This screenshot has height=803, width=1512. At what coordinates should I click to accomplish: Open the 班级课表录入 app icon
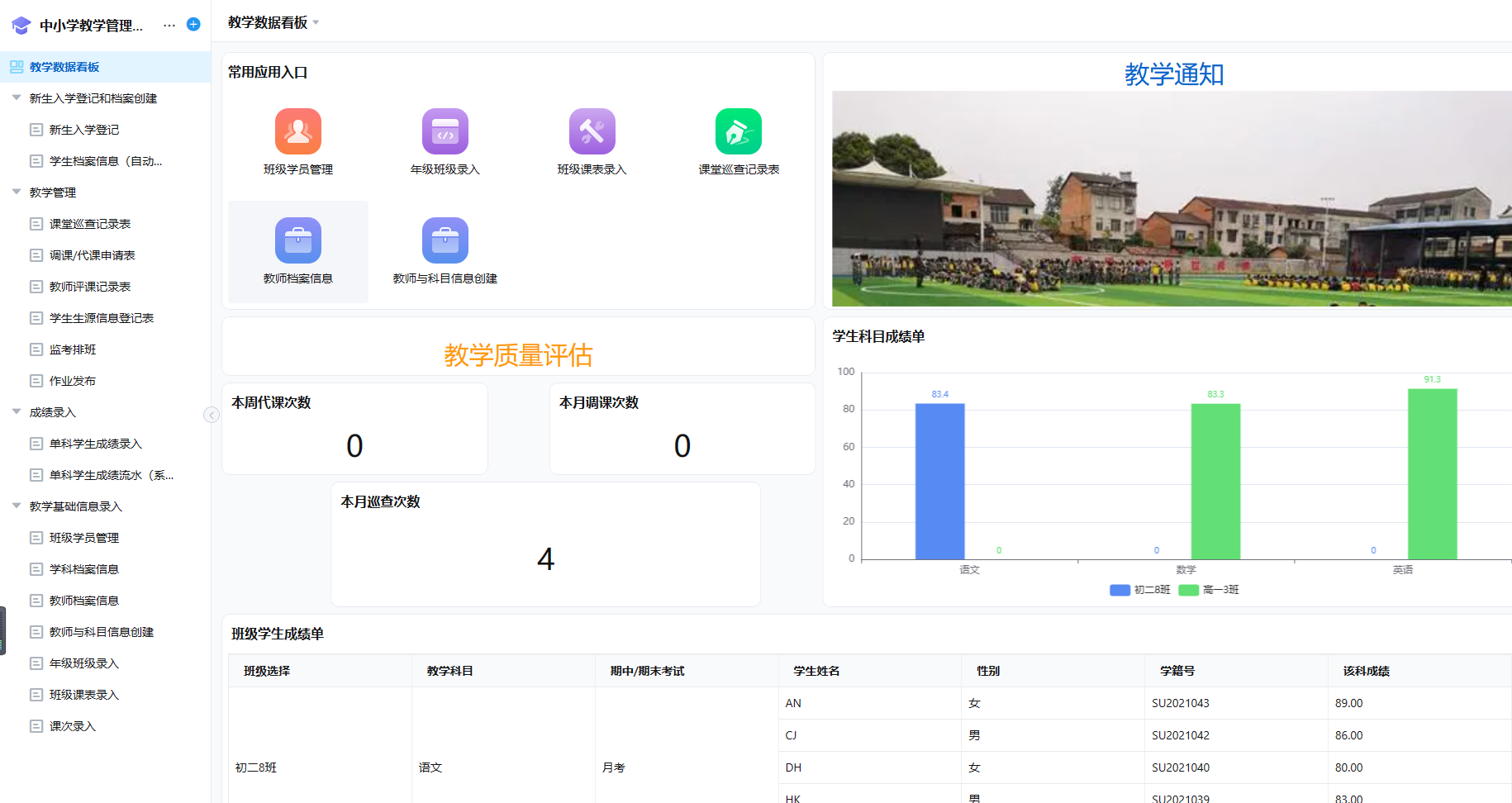[x=592, y=131]
